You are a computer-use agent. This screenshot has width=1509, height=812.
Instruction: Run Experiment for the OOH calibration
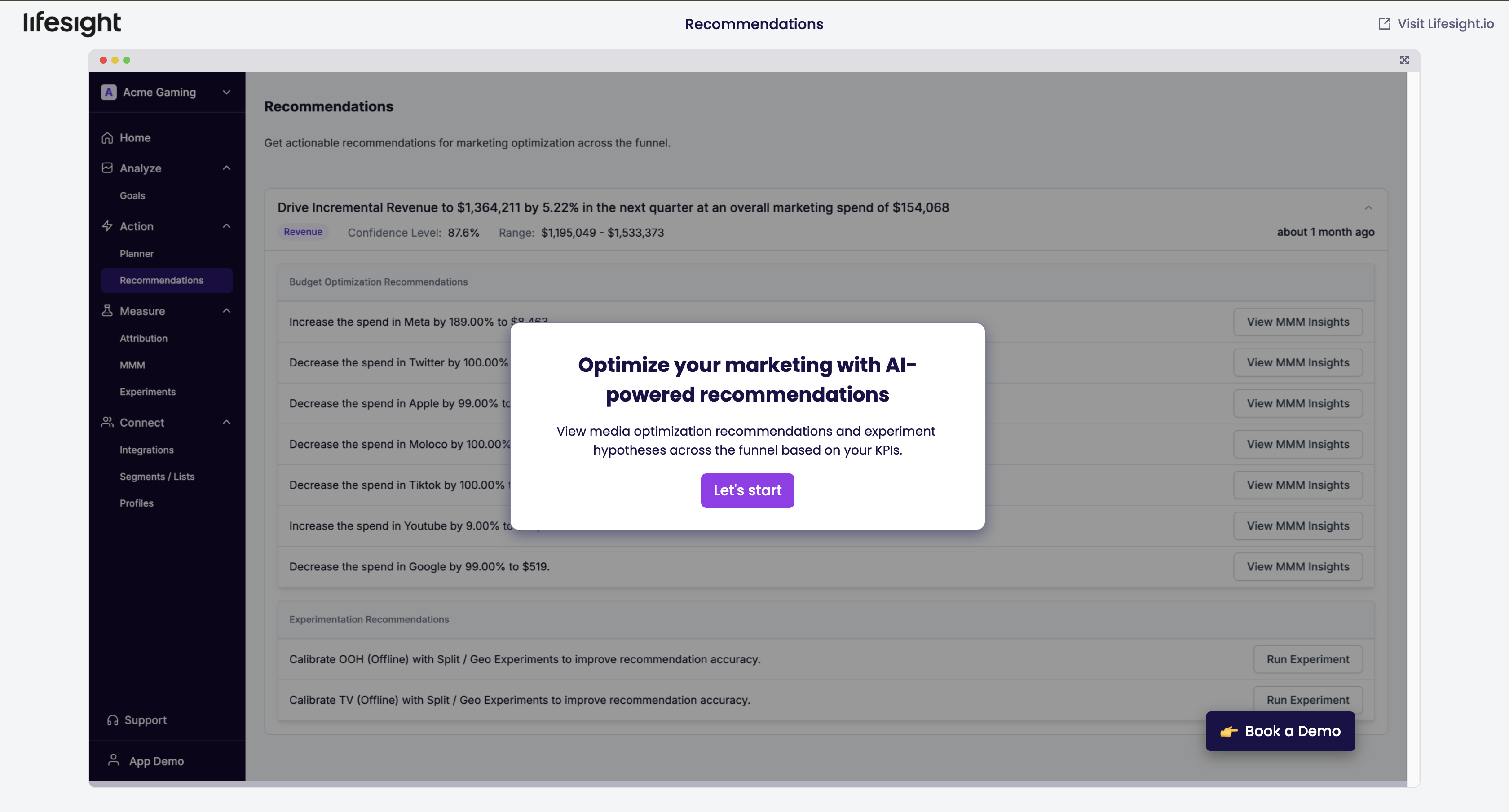(x=1308, y=658)
